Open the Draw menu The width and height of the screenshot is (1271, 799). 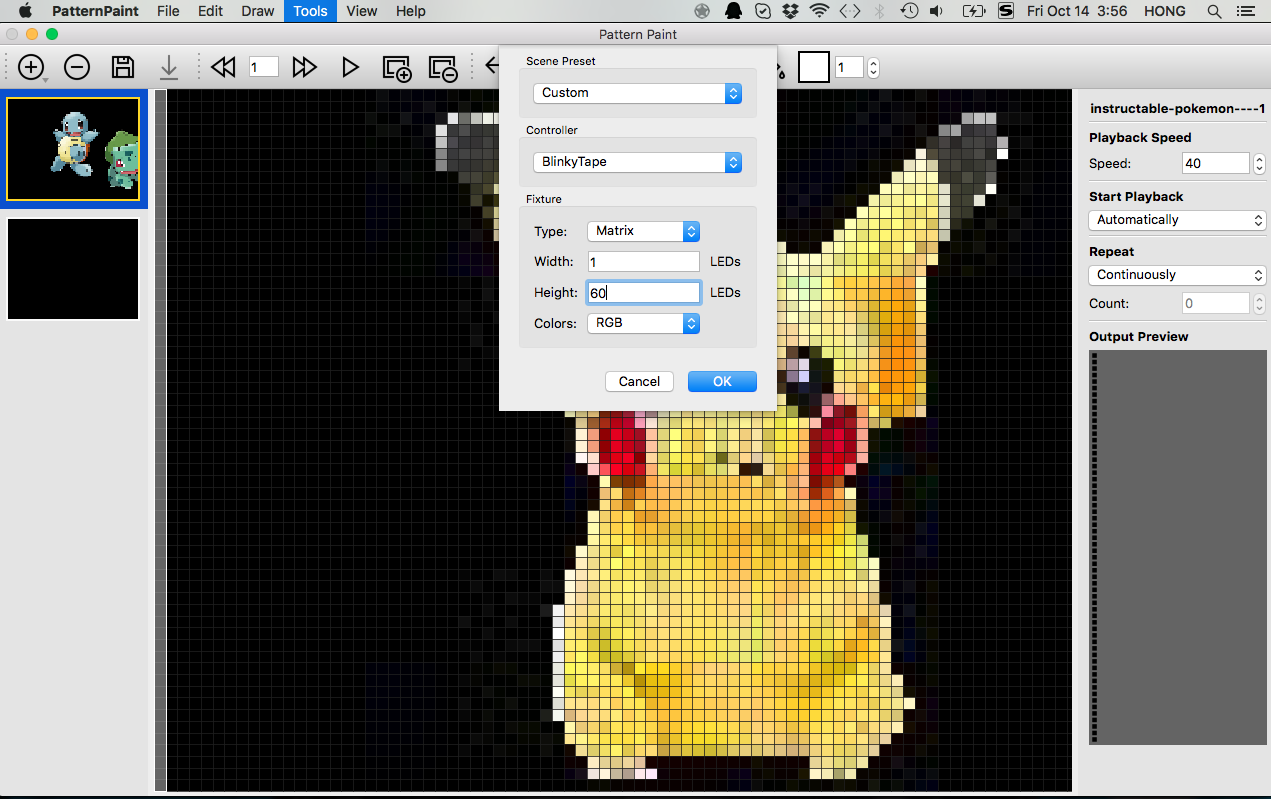click(258, 11)
